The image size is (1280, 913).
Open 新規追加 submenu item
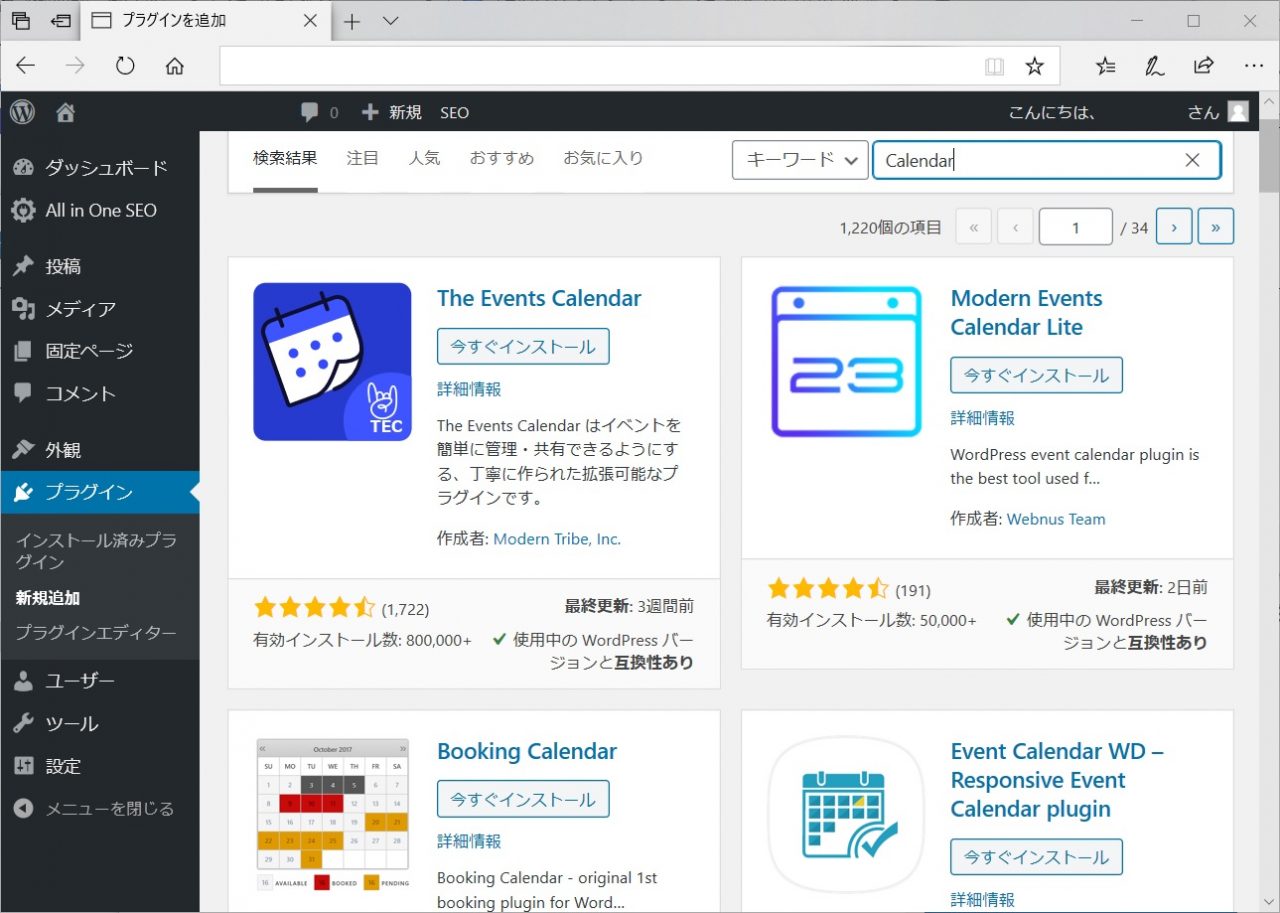[48, 598]
